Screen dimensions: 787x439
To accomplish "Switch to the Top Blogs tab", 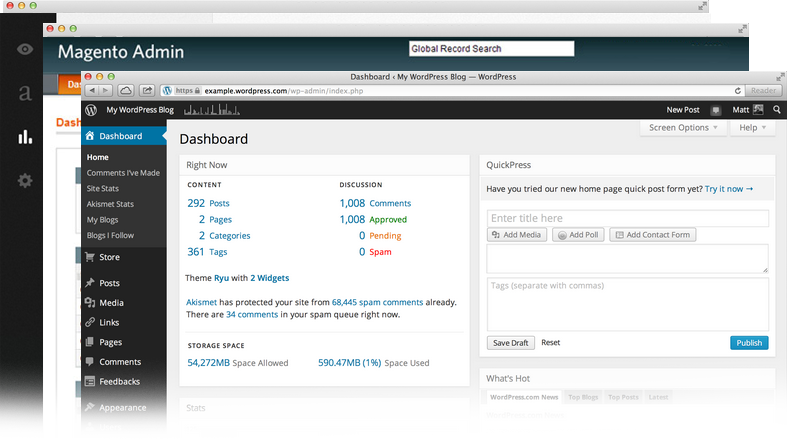I will coord(583,397).
